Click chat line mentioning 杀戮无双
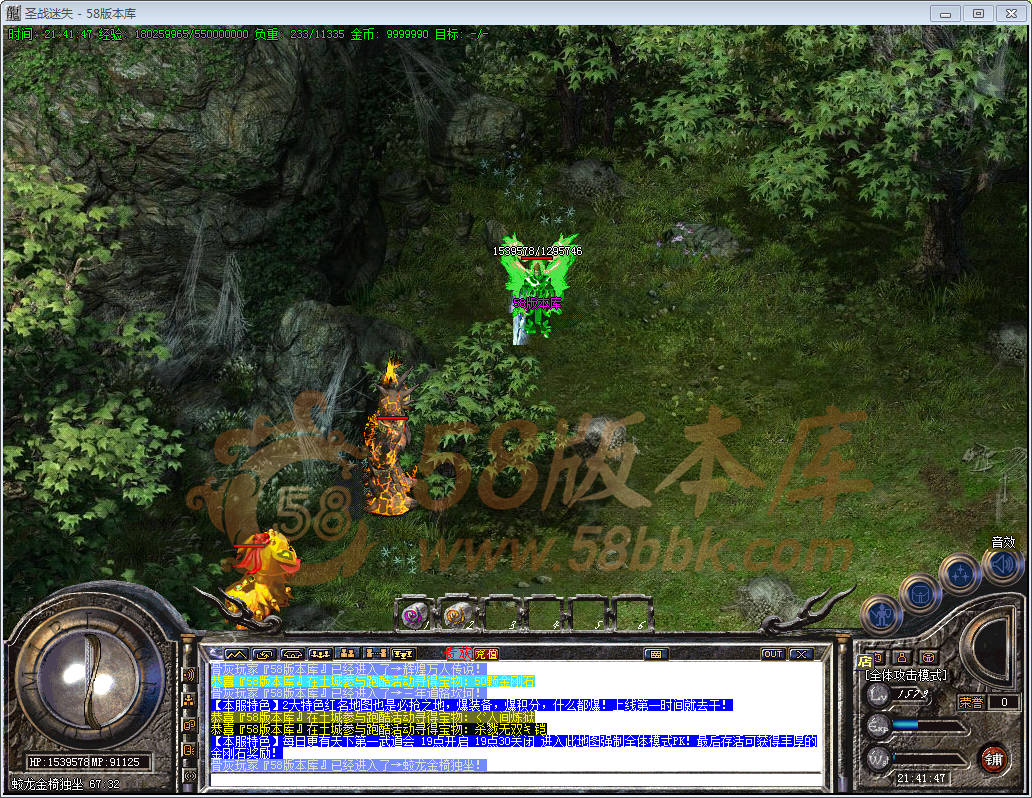Viewport: 1032px width, 798px height. [378, 729]
